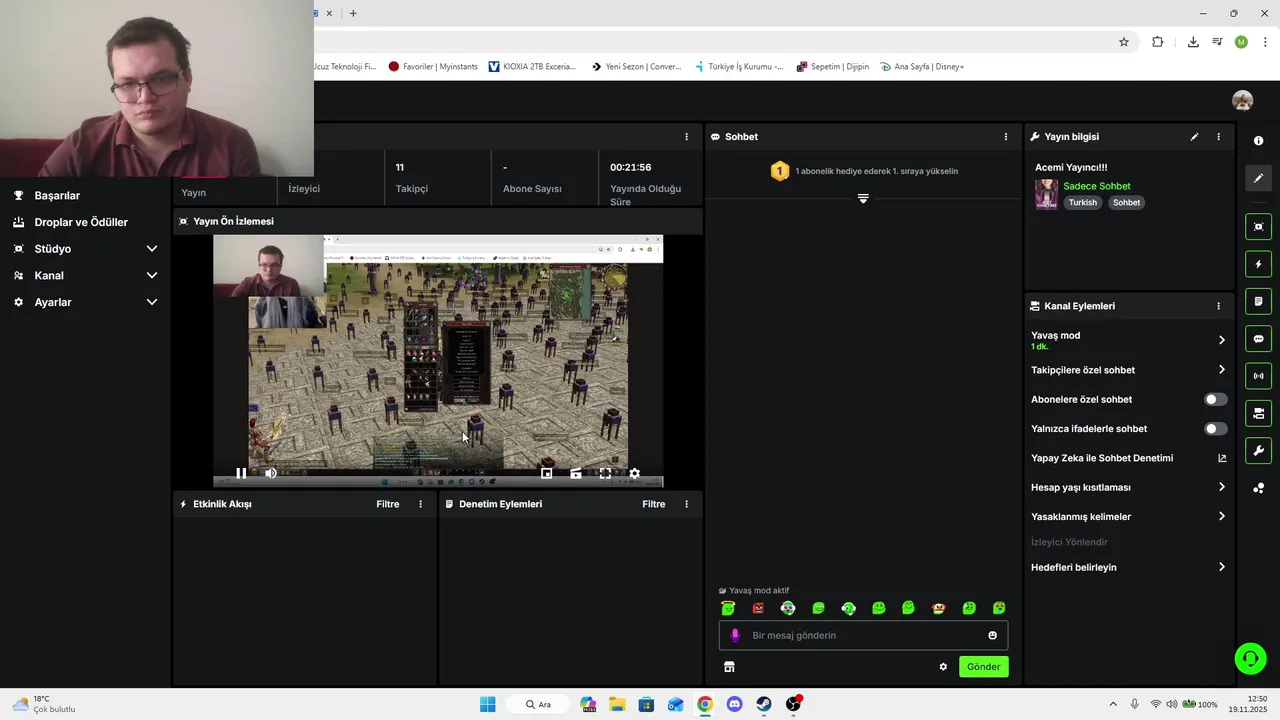Open Hedefleri belirleyin options
1280x720 pixels.
pyautogui.click(x=1221, y=567)
